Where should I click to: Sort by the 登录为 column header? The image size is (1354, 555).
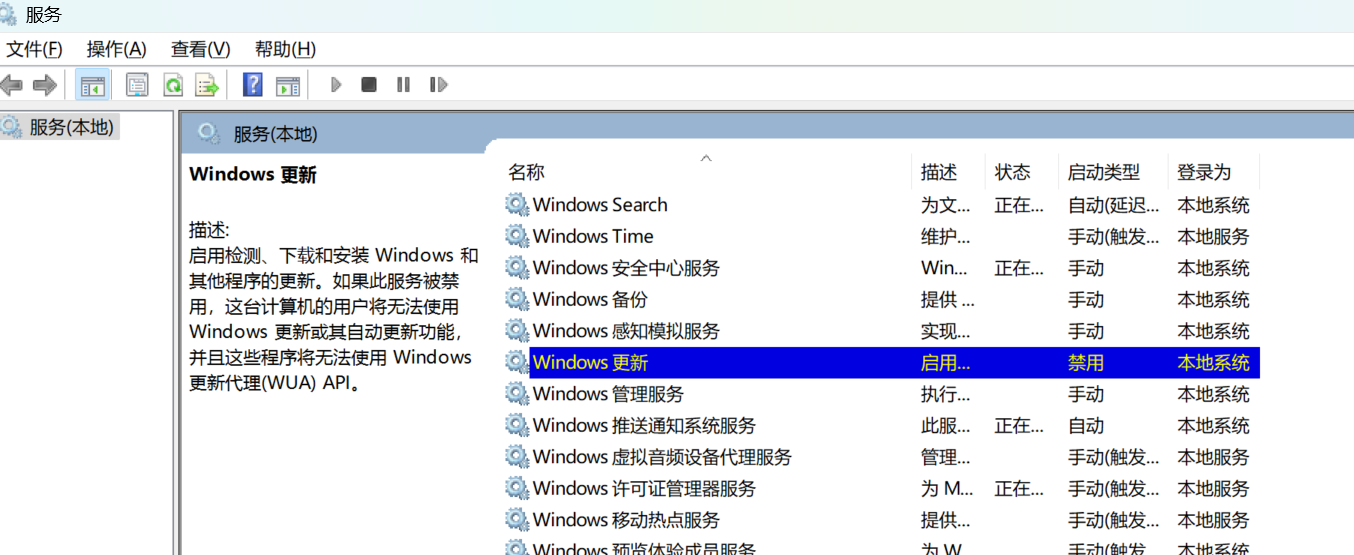pos(1214,172)
